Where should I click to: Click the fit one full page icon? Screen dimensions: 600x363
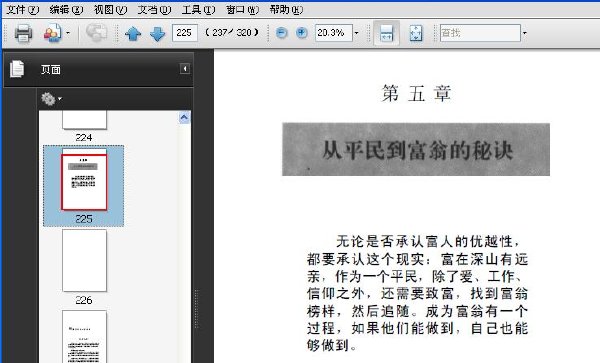click(x=416, y=33)
